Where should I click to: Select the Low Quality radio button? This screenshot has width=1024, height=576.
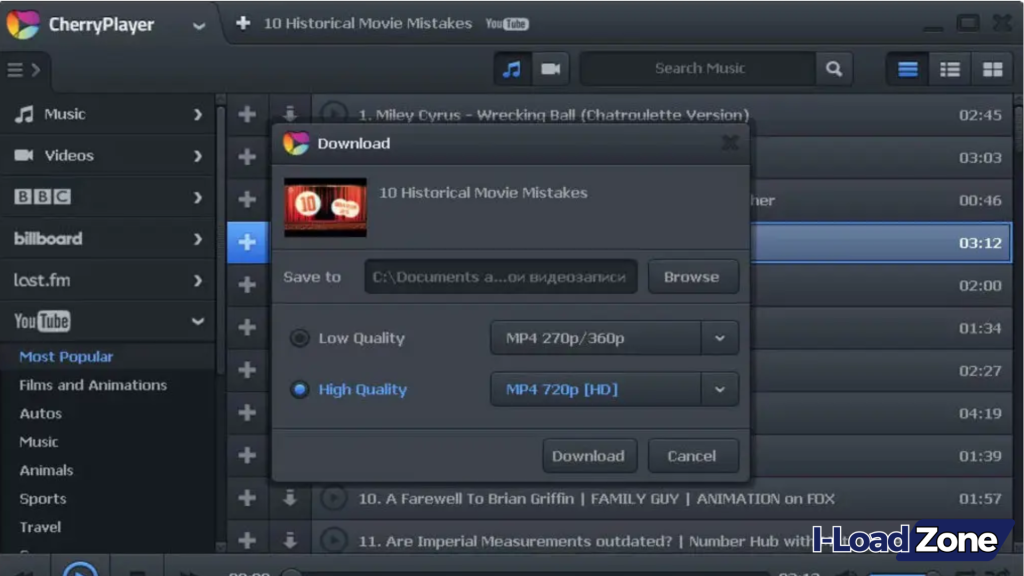(x=300, y=338)
